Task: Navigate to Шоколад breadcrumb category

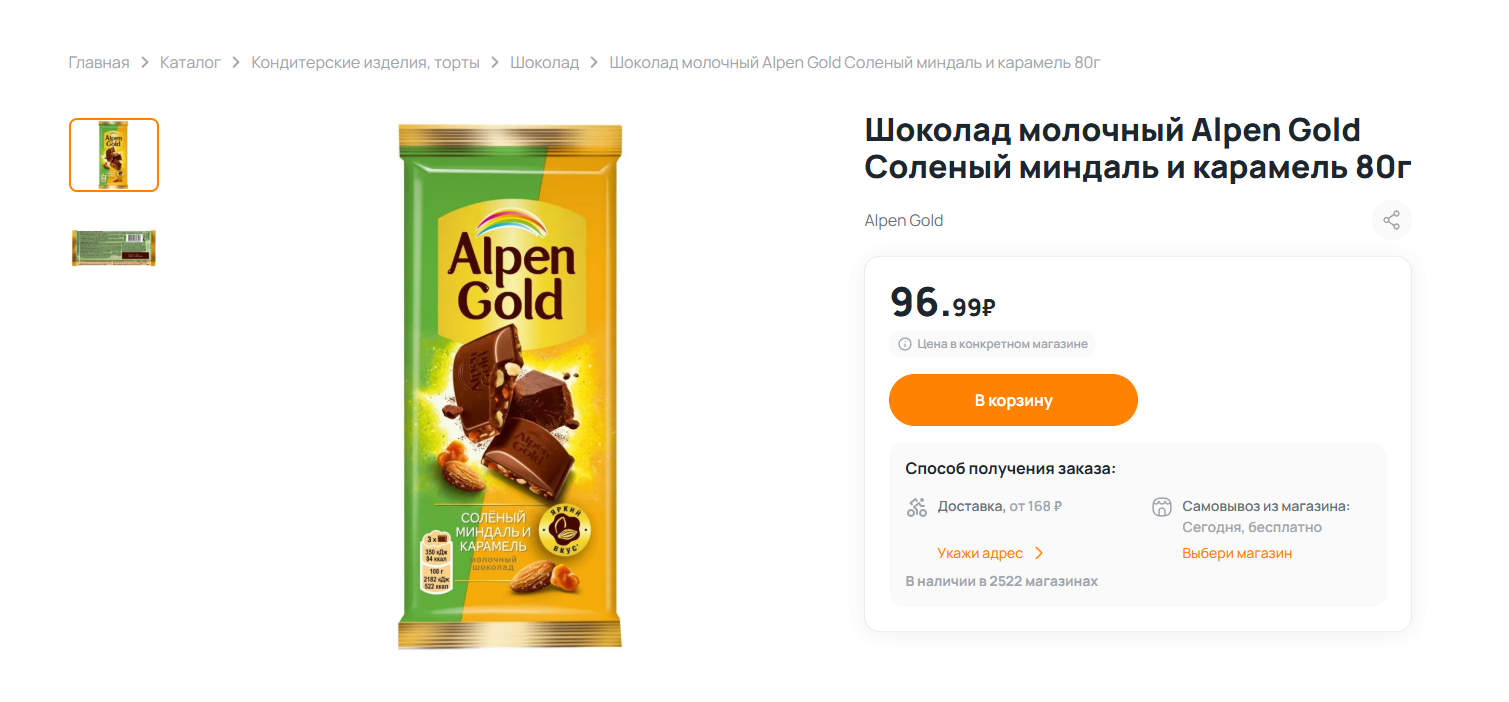Action: click(544, 63)
